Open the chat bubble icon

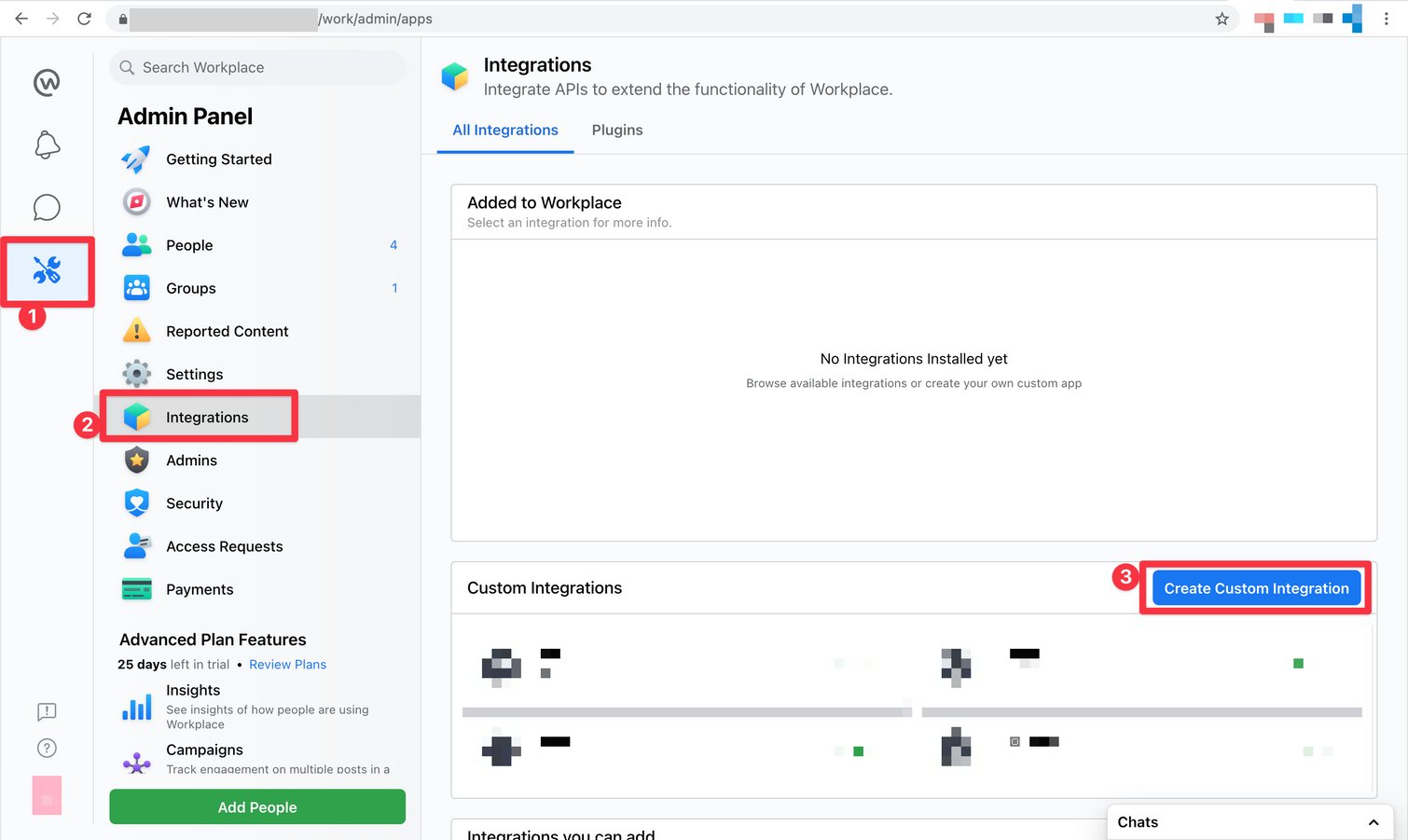[47, 208]
